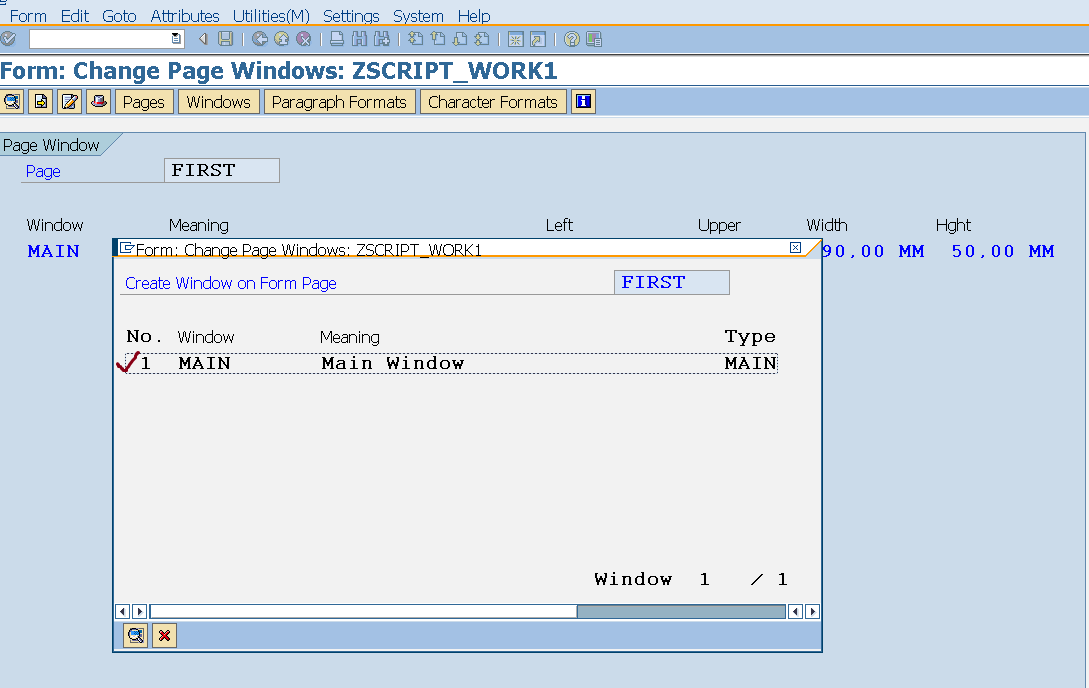1089x688 pixels.
Task: Toggle the selection checkmark on MAIN window row
Action: (127, 362)
